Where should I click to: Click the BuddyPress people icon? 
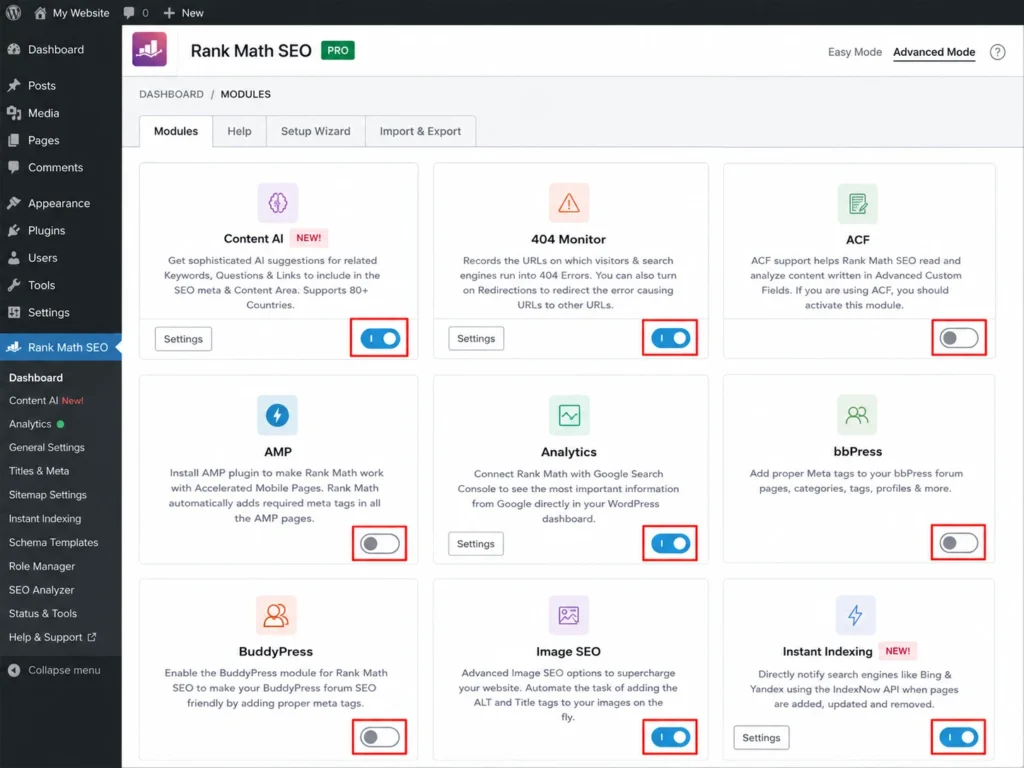click(x=276, y=615)
